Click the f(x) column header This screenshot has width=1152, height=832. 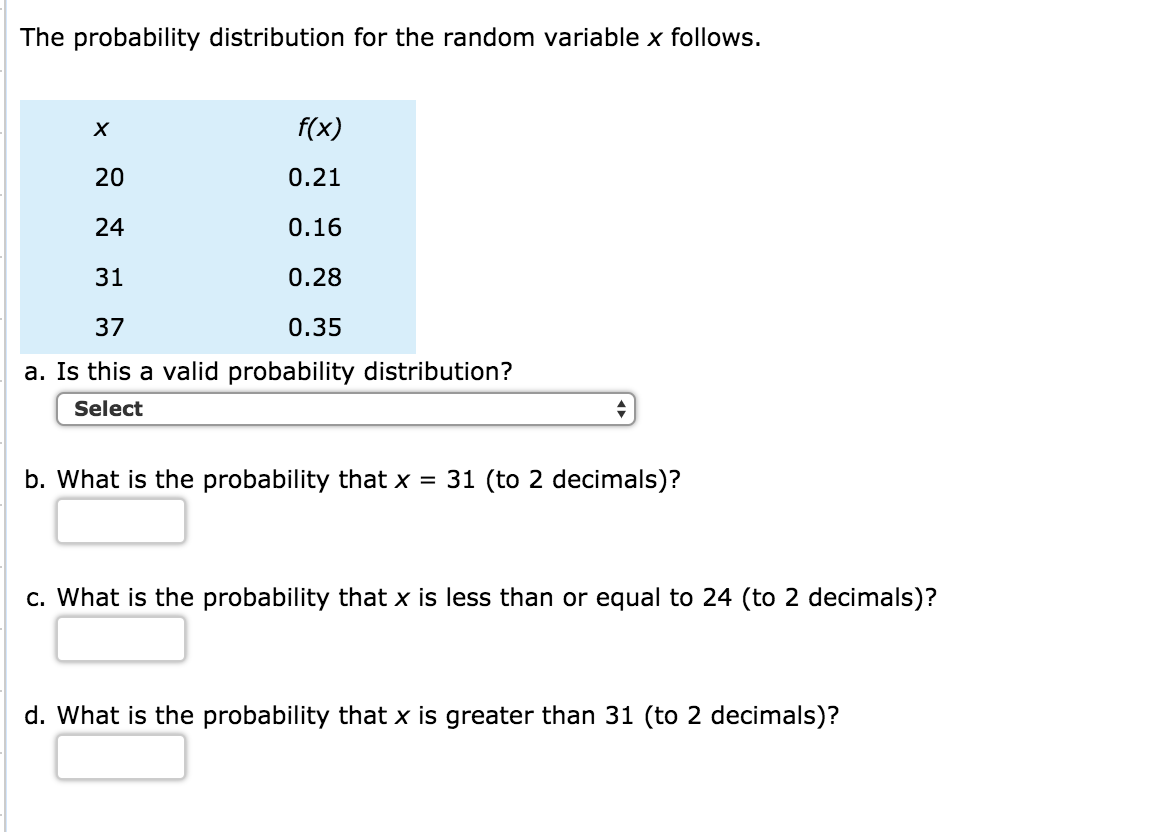[318, 128]
